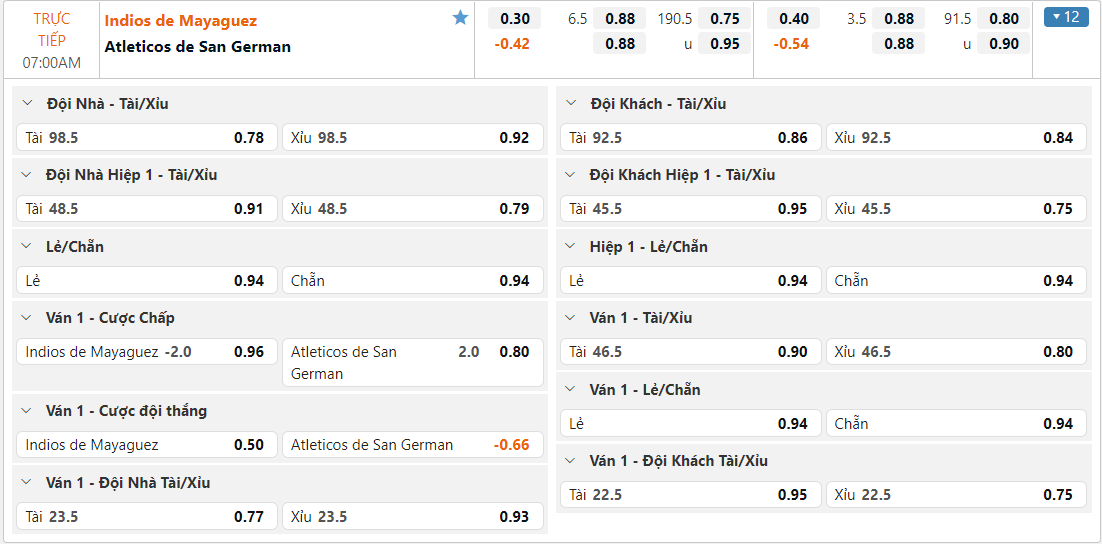The image size is (1102, 544).
Task: Choose Tài 46.5 at 0.90 in Ván 1
Action: click(690, 352)
